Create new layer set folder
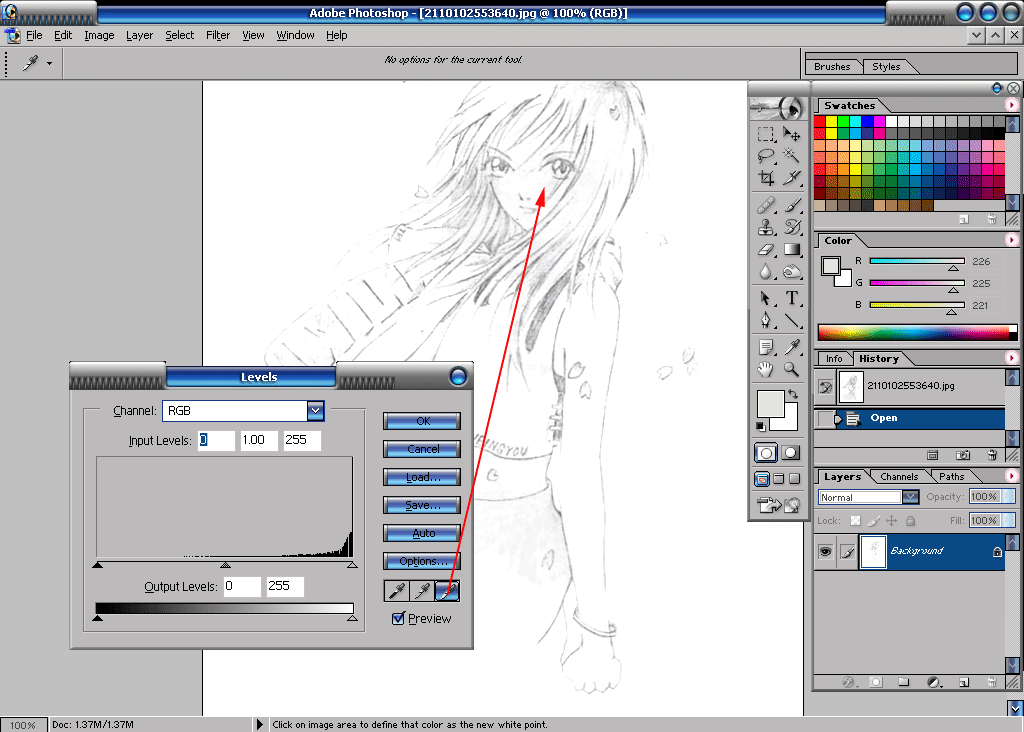The image size is (1024, 732). point(904,682)
